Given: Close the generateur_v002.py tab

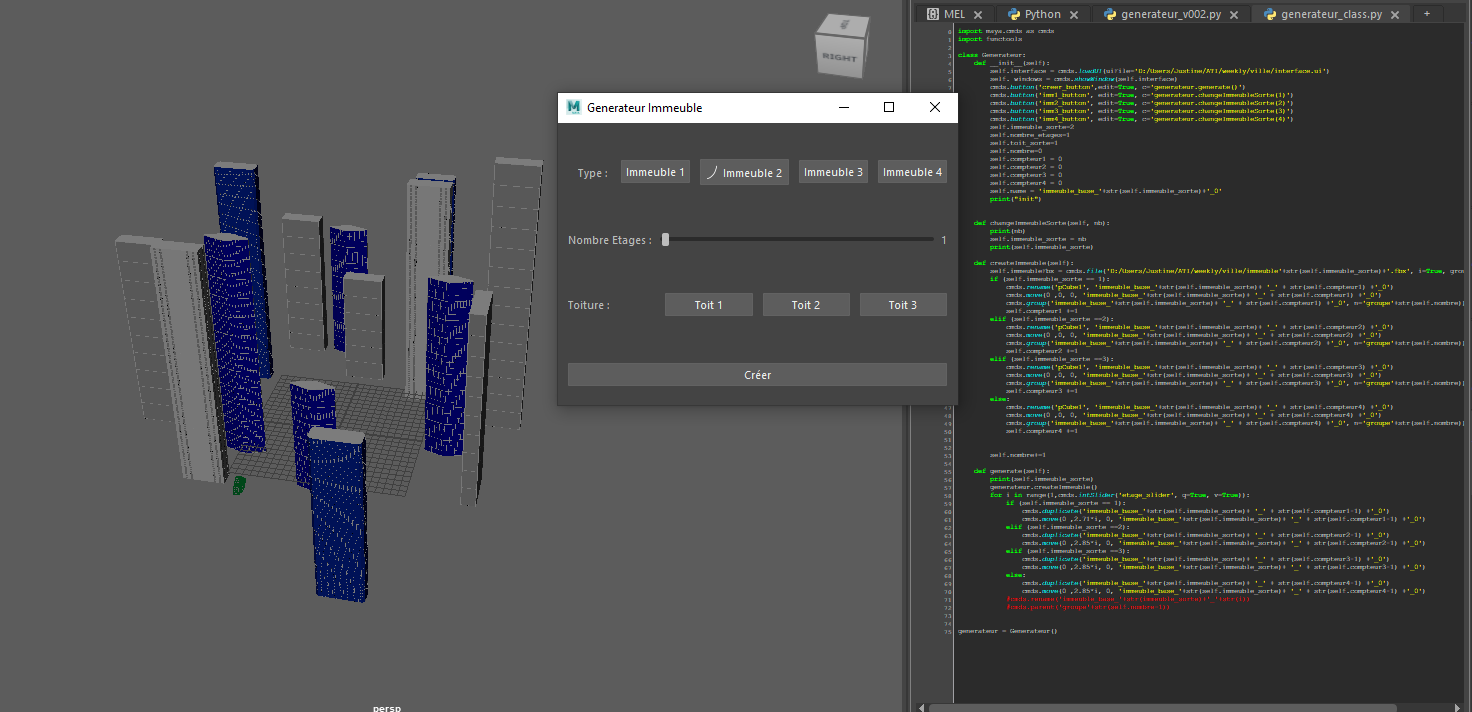Looking at the screenshot, I should tap(1233, 15).
